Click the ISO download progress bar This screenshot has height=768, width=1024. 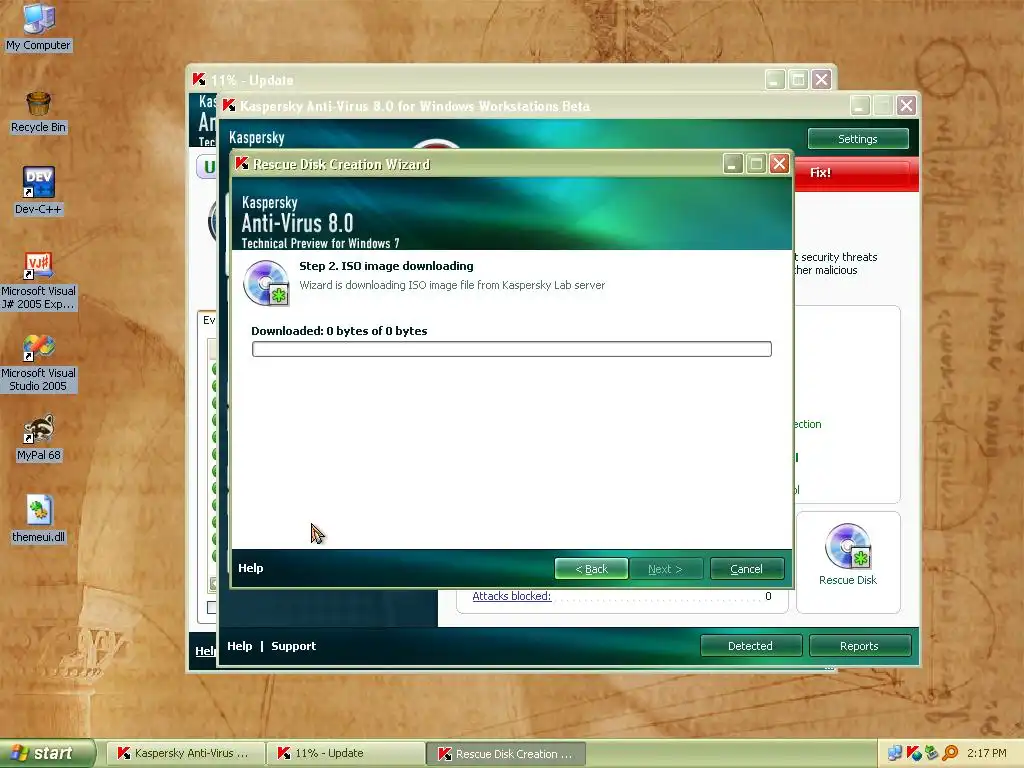511,349
